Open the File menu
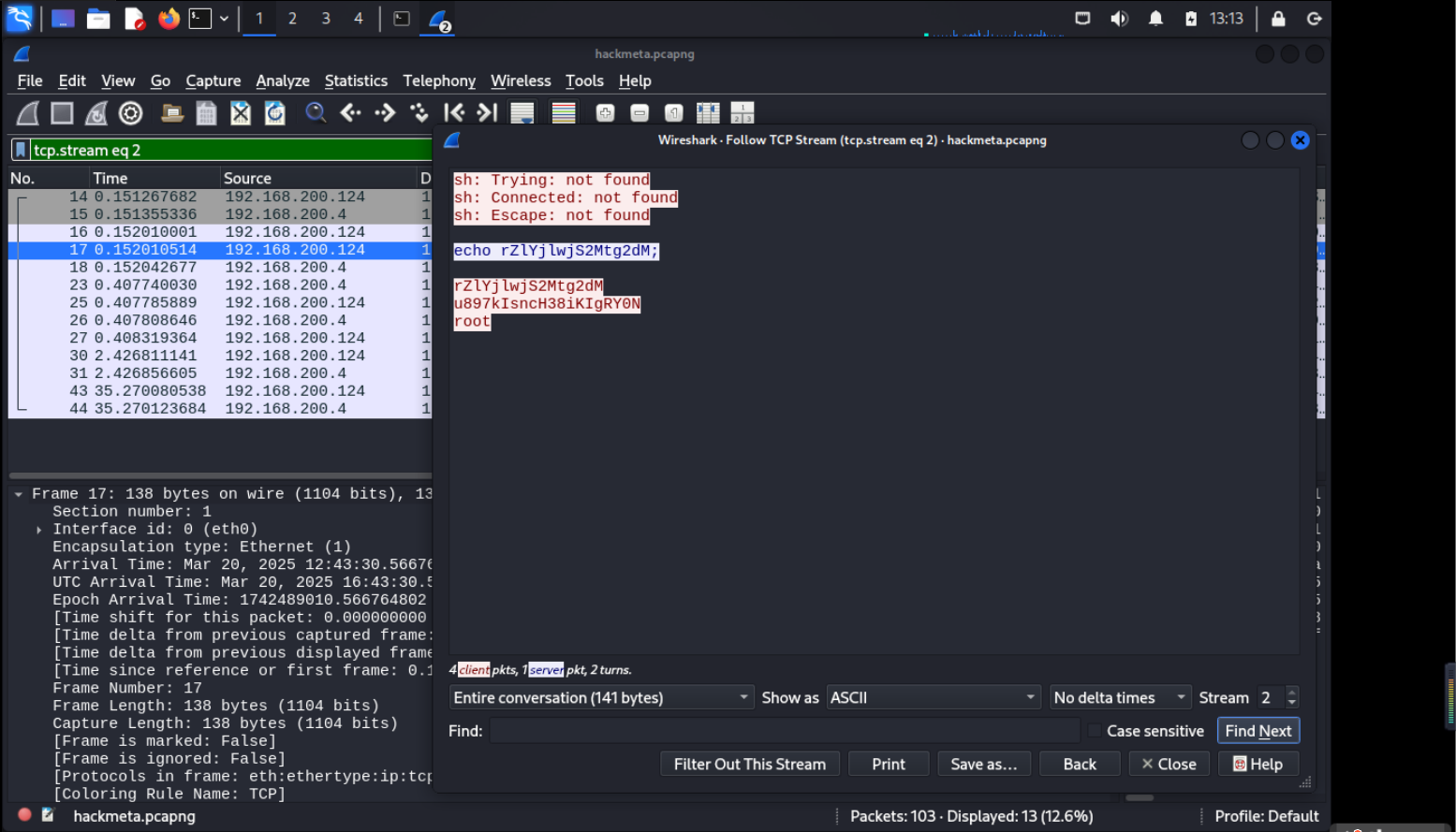The width and height of the screenshot is (1456, 832). point(30,81)
